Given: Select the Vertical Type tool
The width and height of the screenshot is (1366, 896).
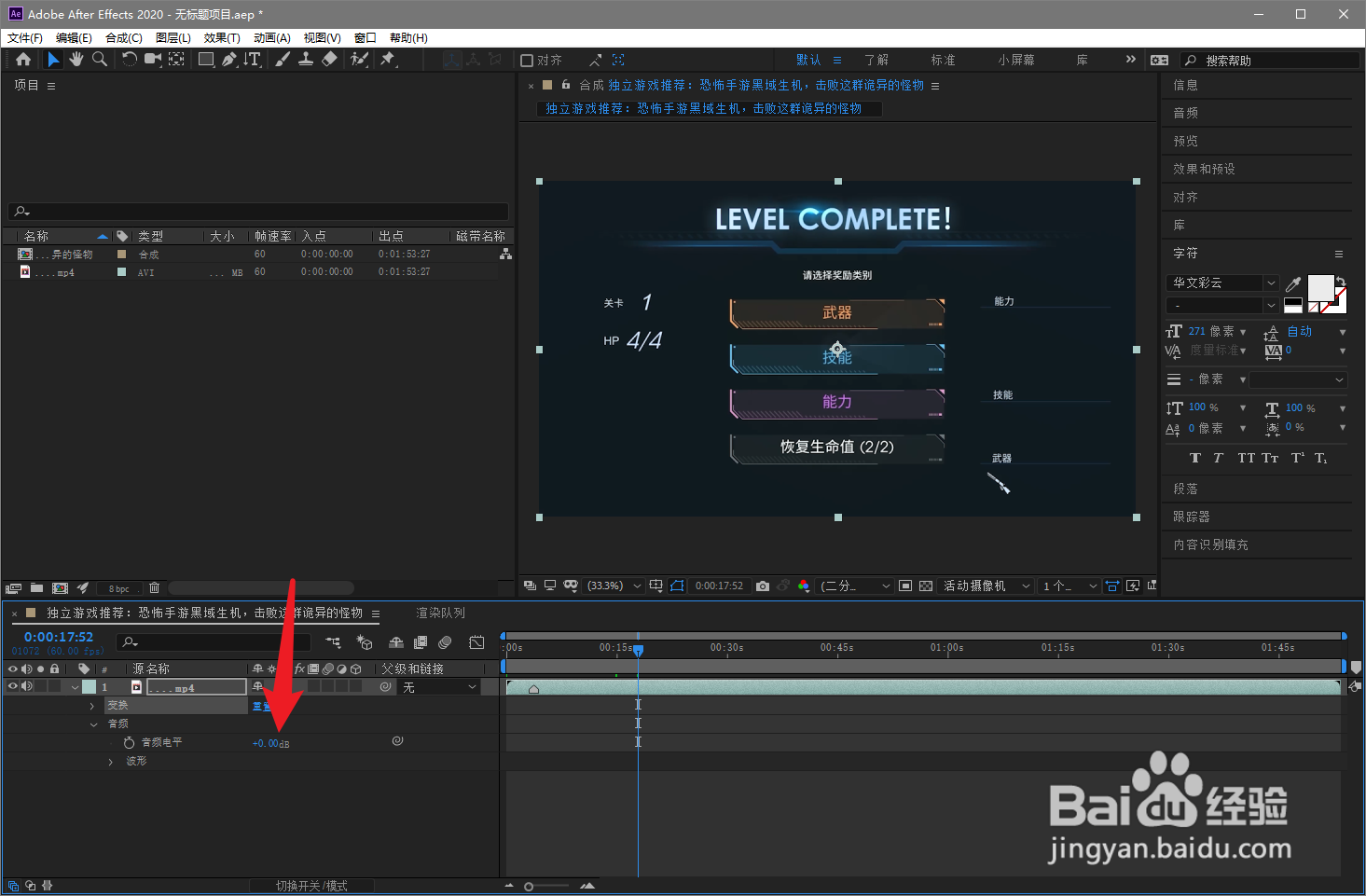Looking at the screenshot, I should (253, 60).
